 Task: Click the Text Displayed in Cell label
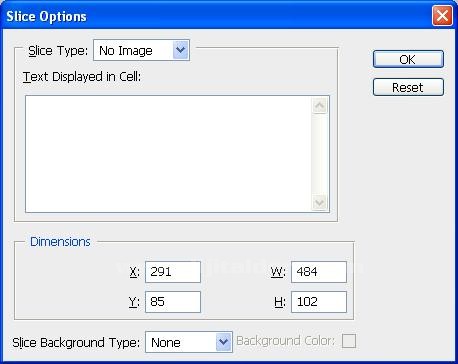pyautogui.click(x=82, y=77)
